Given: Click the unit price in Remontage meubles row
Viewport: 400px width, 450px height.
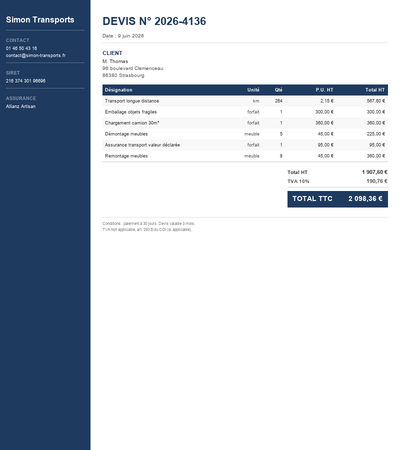Looking at the screenshot, I should [x=326, y=156].
